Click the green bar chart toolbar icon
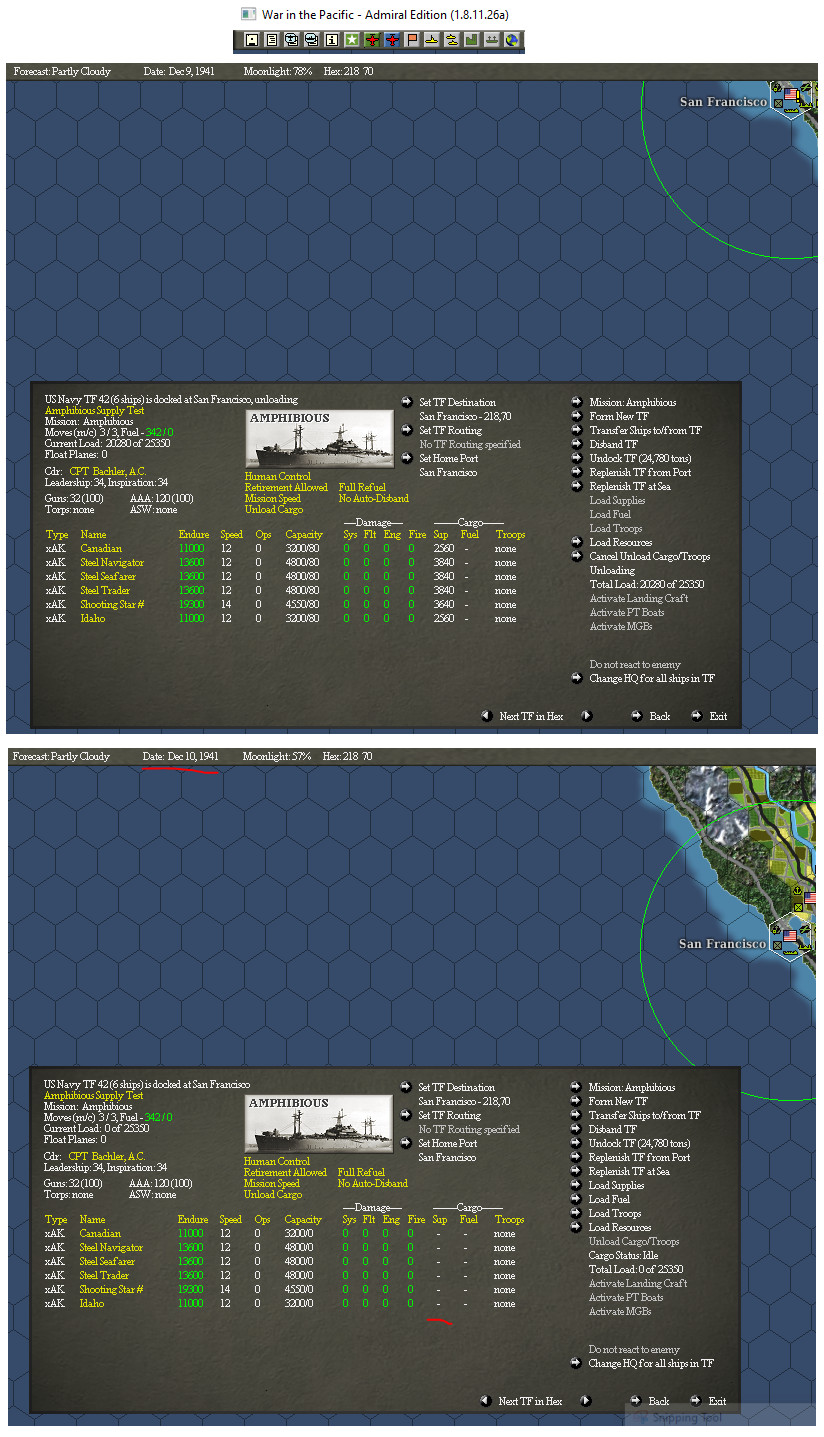824x1437 pixels. (470, 40)
